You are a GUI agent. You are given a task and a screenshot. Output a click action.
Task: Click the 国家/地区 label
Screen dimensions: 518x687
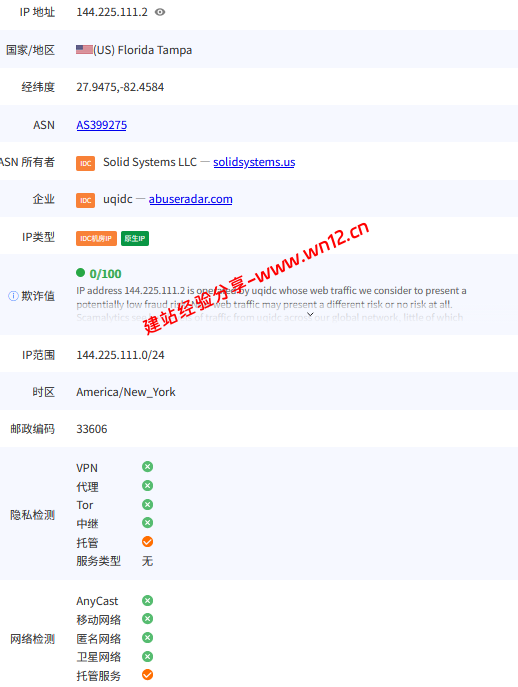pos(30,50)
